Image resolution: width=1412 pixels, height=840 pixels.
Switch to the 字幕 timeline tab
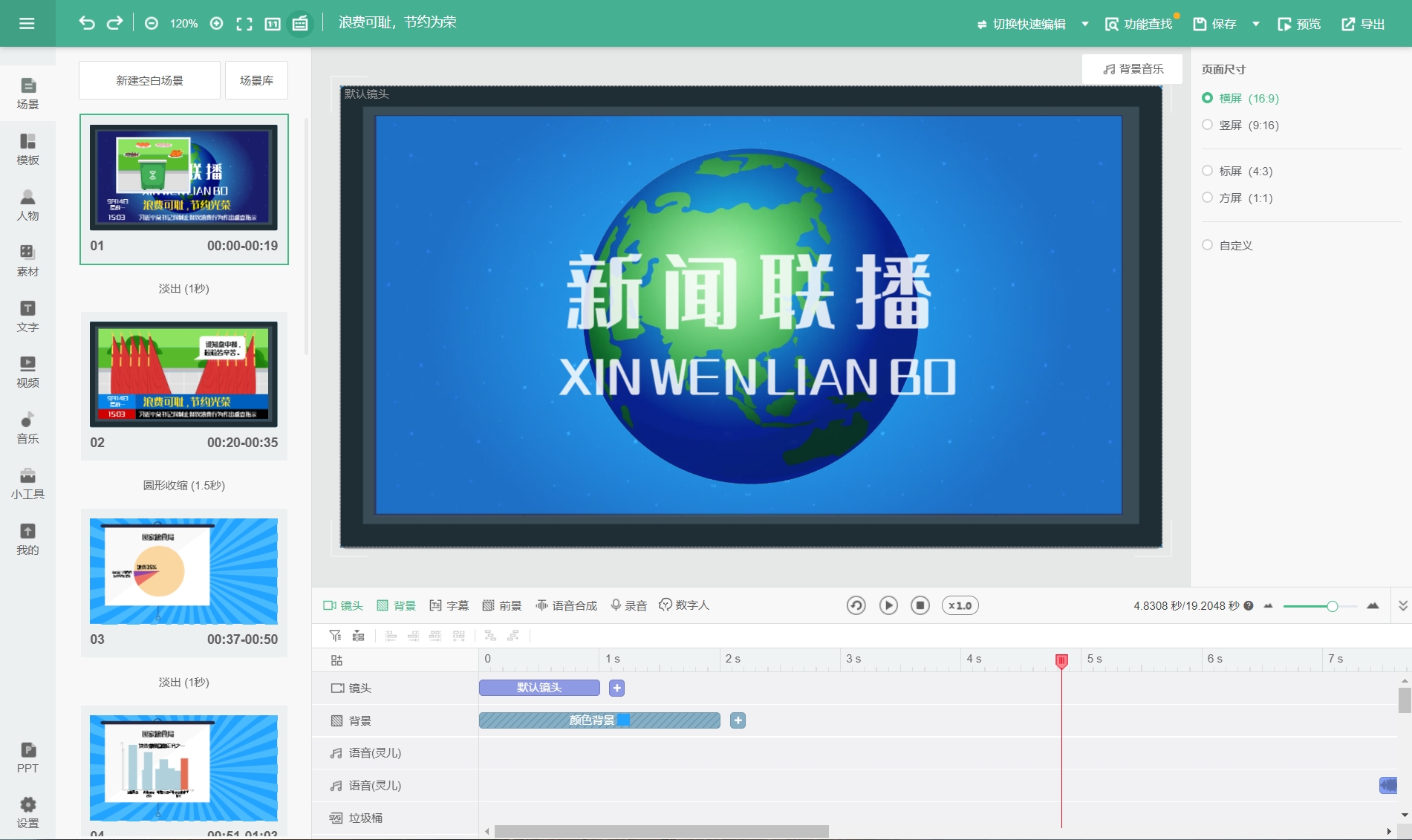[x=449, y=605]
